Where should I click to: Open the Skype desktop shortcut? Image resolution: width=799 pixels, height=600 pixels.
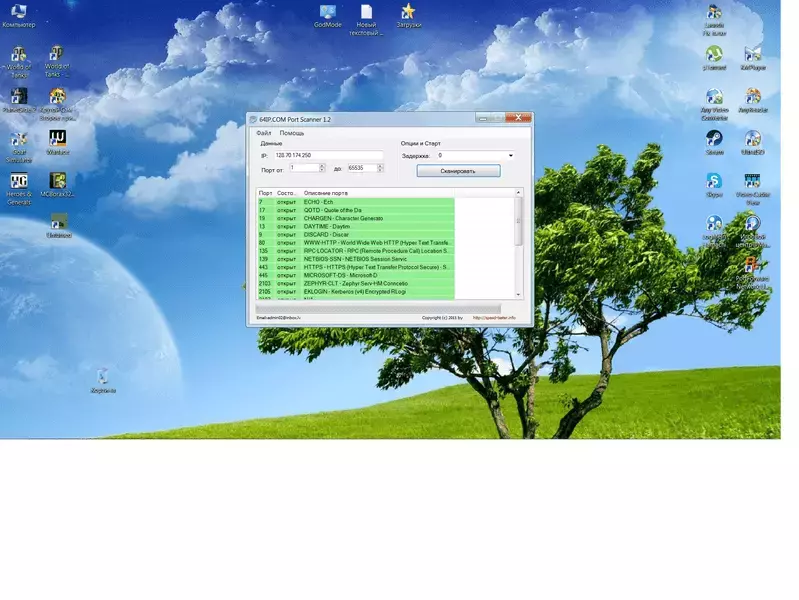click(x=714, y=185)
